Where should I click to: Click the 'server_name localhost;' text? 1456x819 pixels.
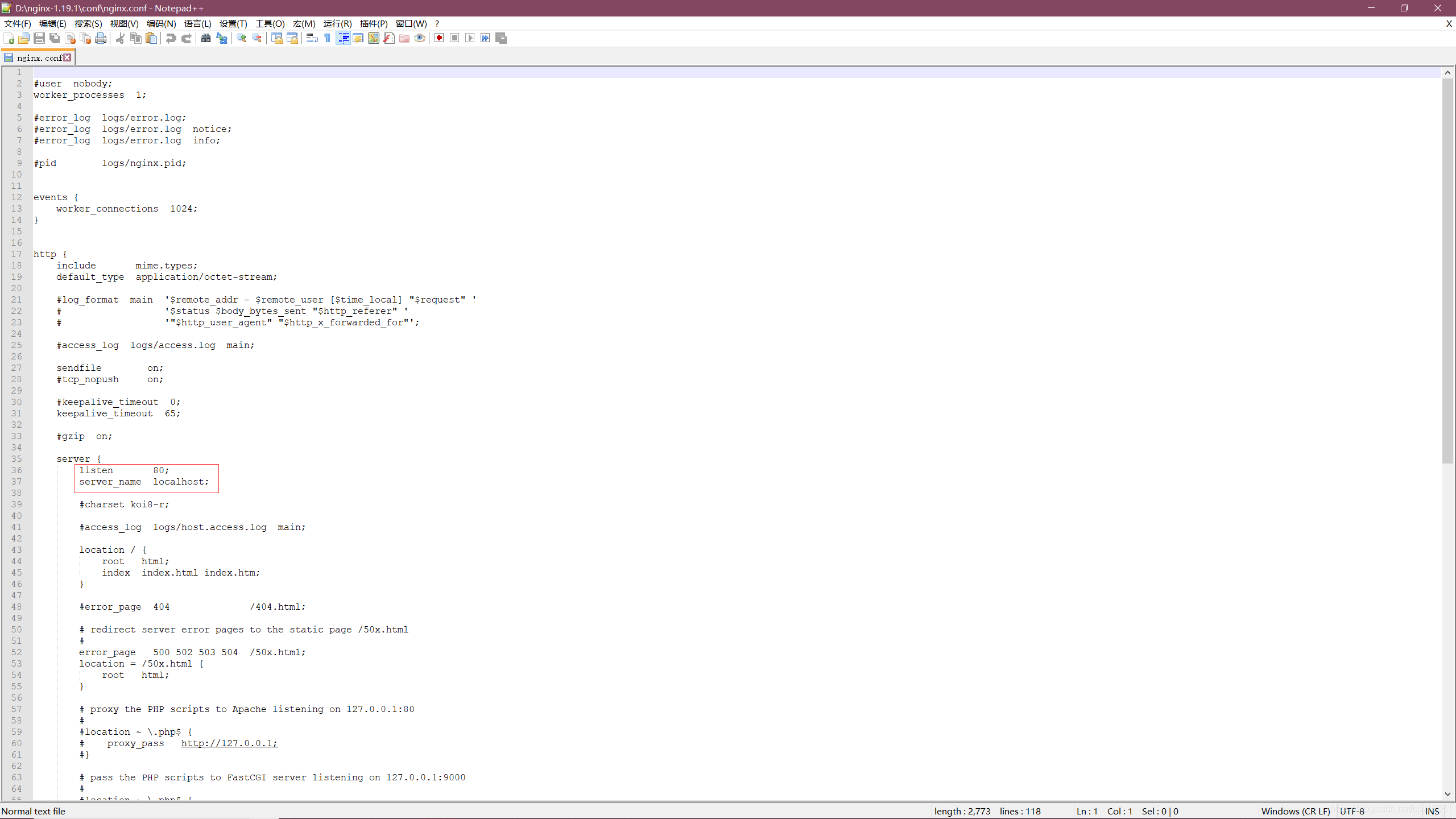pyautogui.click(x=144, y=482)
